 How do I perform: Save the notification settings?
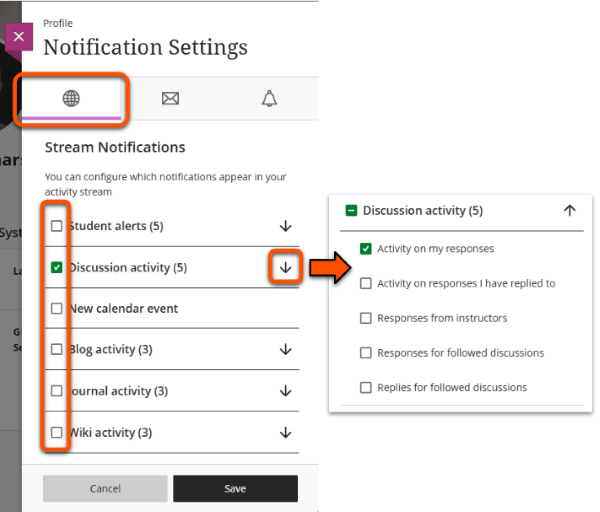coord(235,489)
